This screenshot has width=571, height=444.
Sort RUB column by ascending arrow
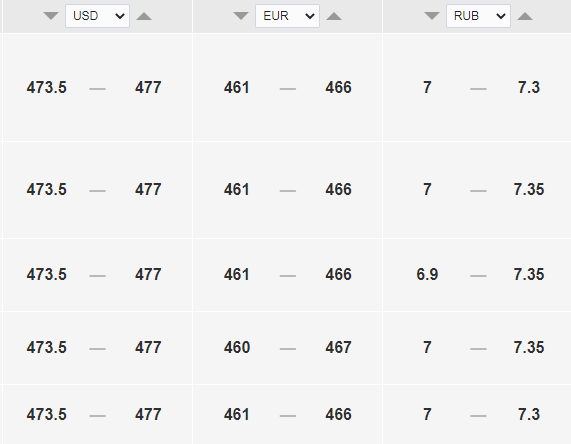pos(525,16)
